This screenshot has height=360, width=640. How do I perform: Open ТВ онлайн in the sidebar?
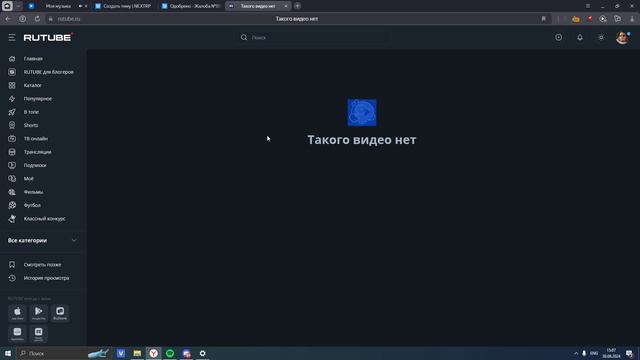coord(36,139)
